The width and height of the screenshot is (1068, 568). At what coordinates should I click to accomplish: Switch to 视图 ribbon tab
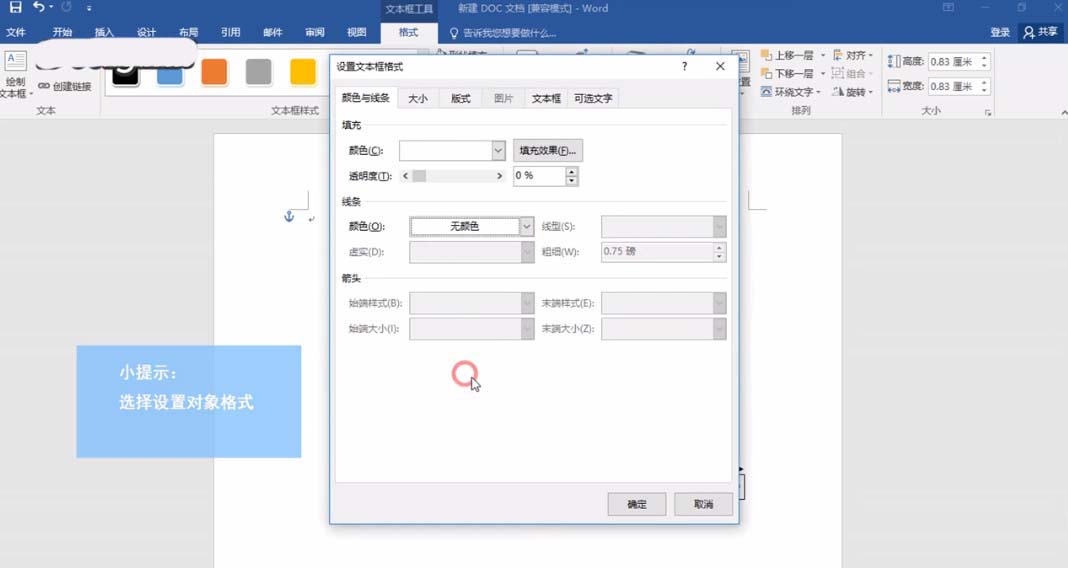pos(356,32)
